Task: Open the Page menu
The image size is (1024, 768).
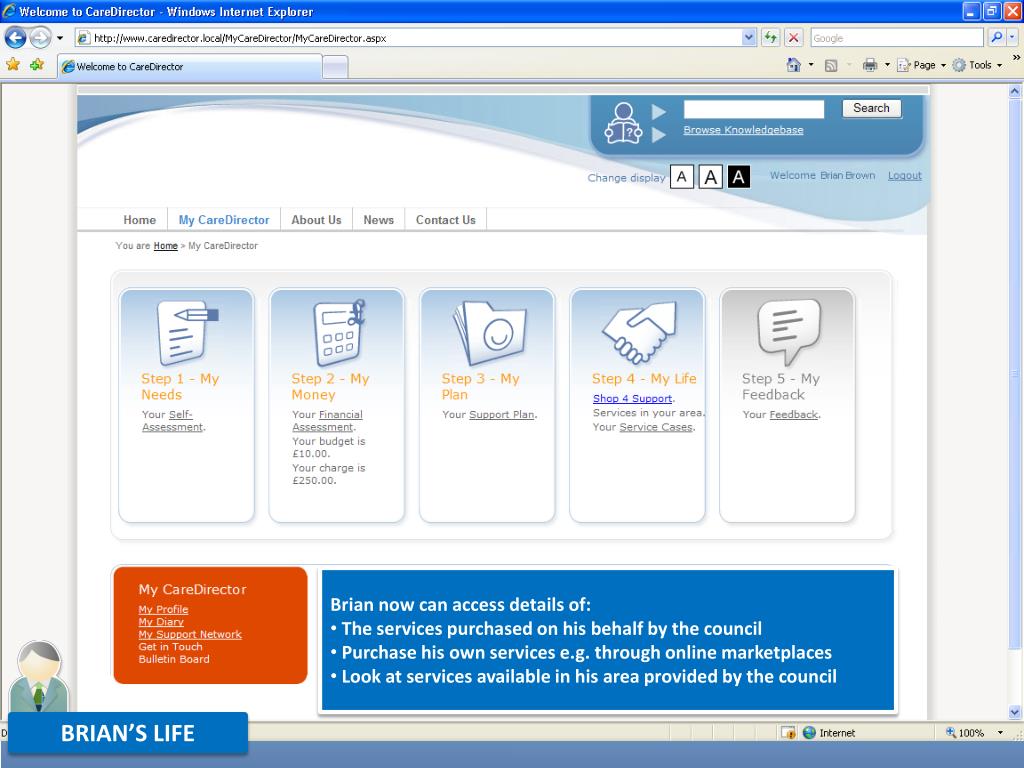Action: click(921, 65)
